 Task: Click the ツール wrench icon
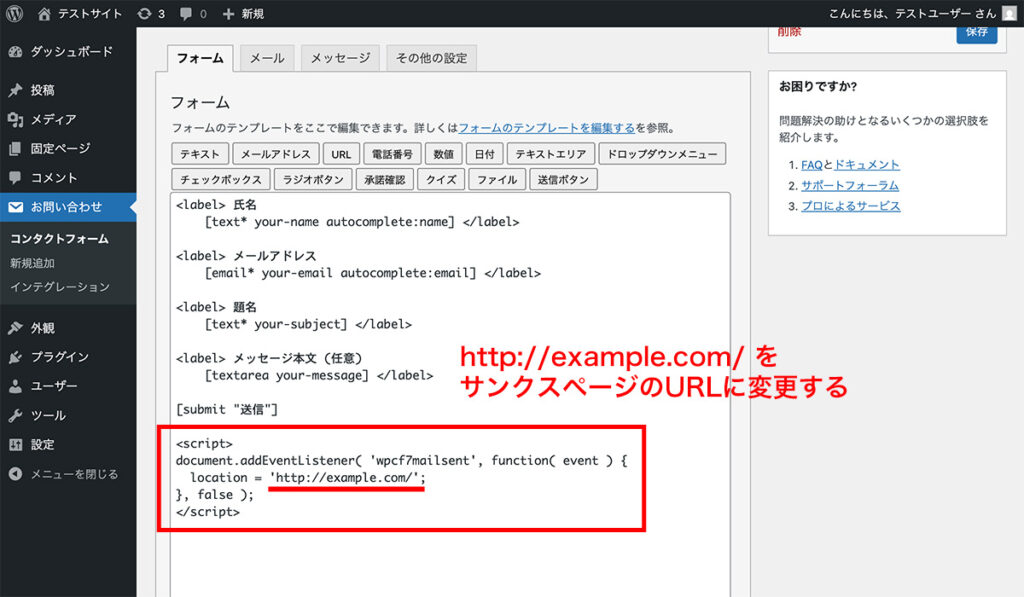(x=15, y=415)
